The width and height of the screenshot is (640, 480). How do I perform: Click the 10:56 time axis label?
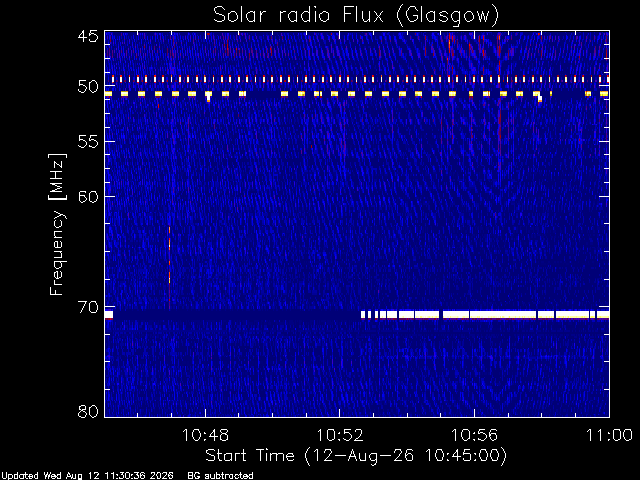(x=474, y=435)
